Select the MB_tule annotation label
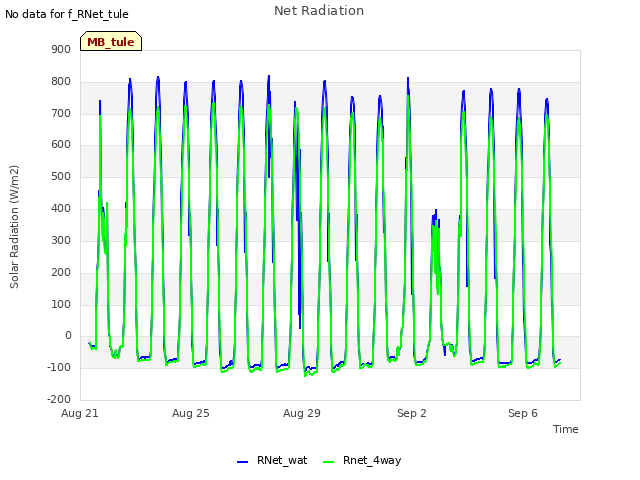Viewport: 640px width, 480px height. (x=111, y=42)
